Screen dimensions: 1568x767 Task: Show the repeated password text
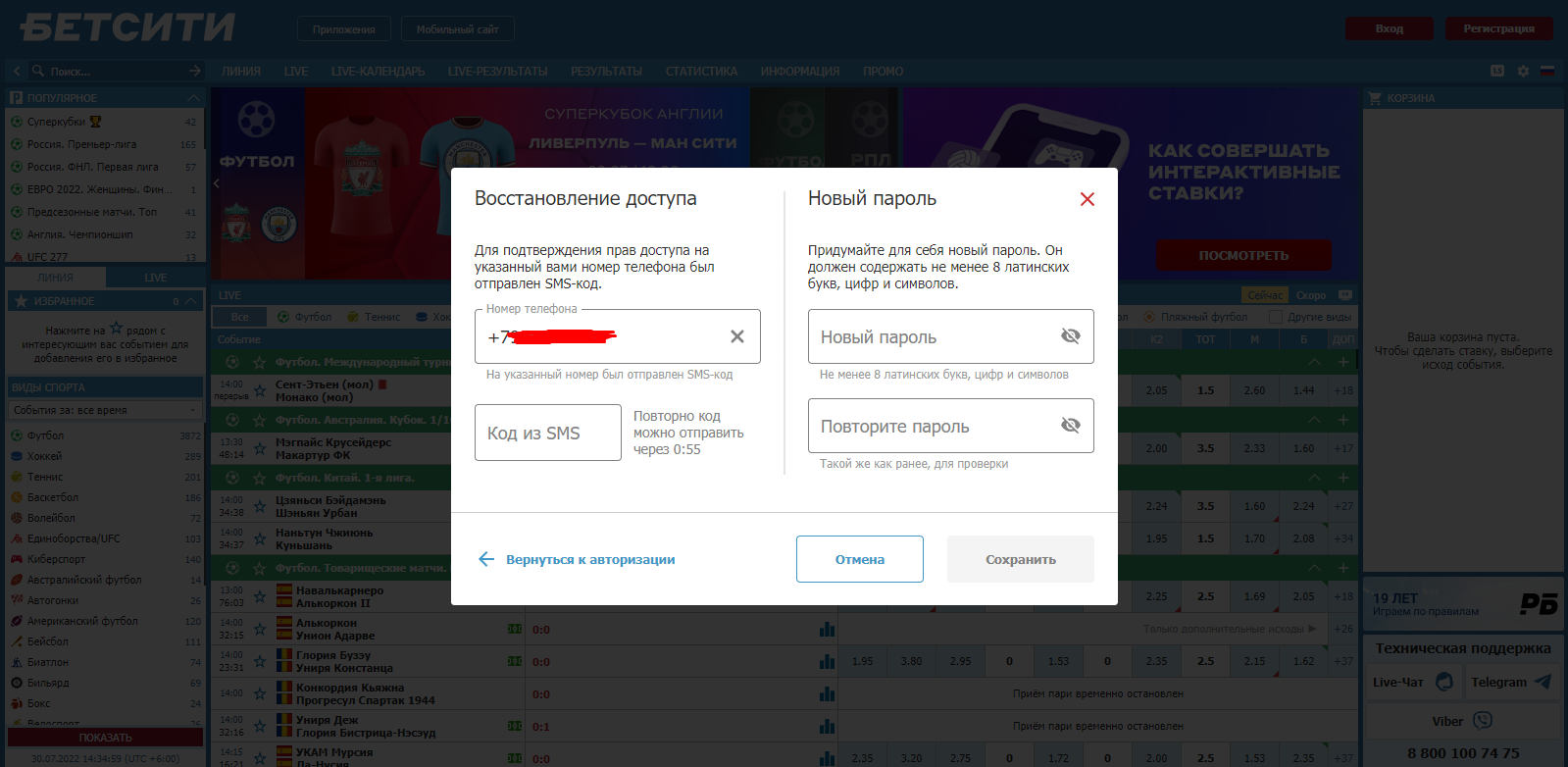click(1070, 426)
